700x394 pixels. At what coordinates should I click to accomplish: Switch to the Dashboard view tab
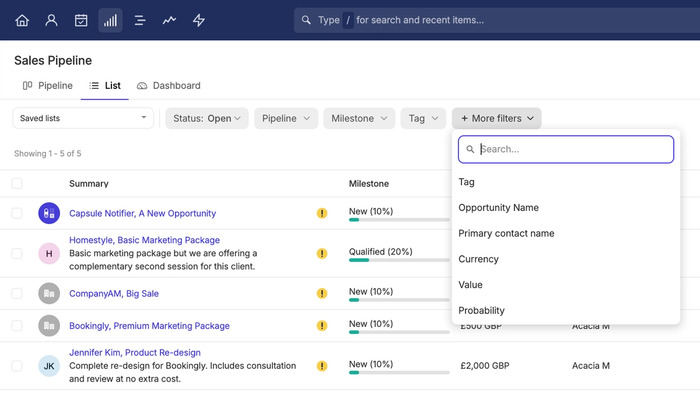pos(169,86)
